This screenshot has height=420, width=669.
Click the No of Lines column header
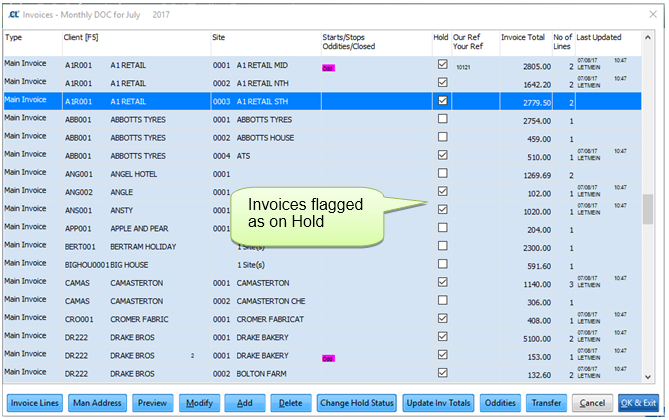(563, 42)
